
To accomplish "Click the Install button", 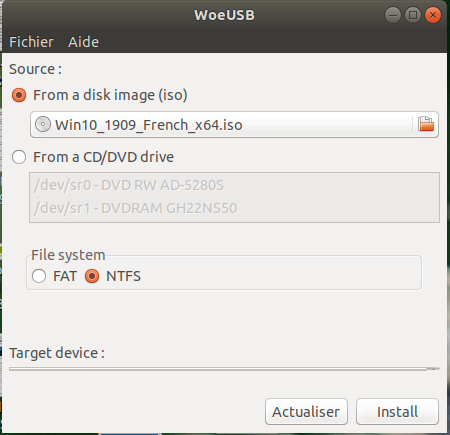I will coord(397,412).
